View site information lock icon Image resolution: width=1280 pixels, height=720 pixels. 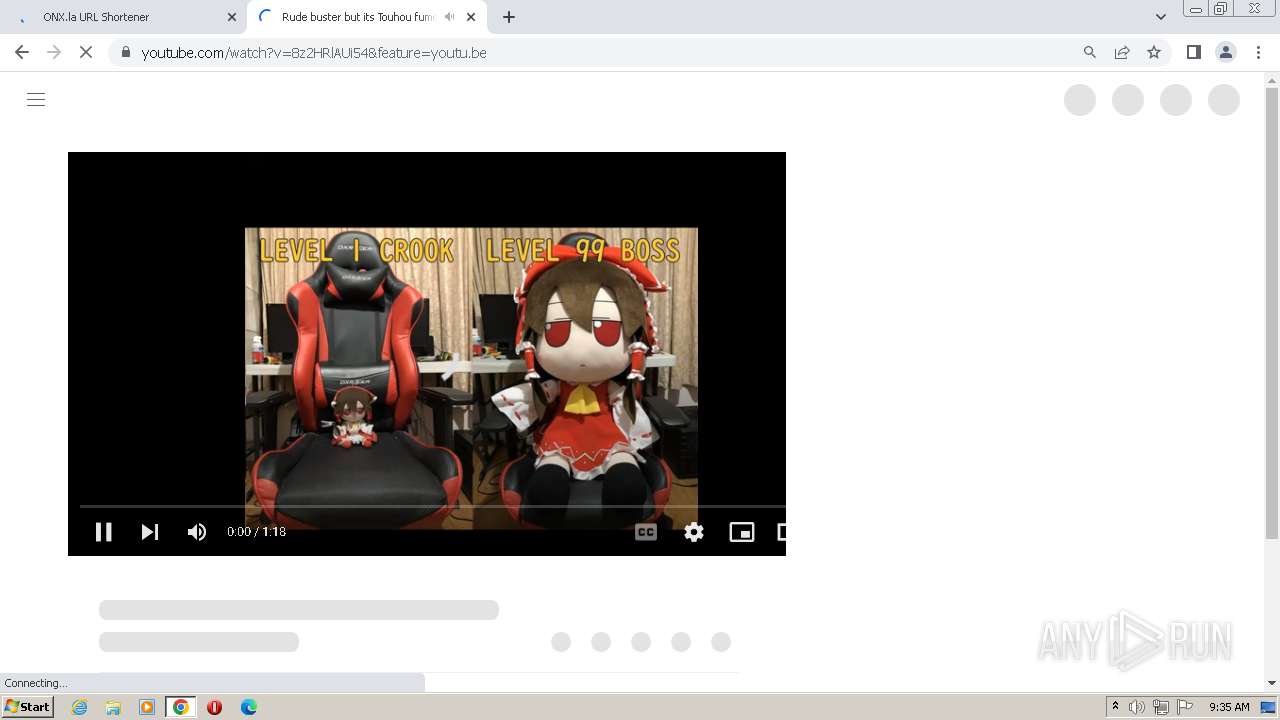click(x=126, y=52)
